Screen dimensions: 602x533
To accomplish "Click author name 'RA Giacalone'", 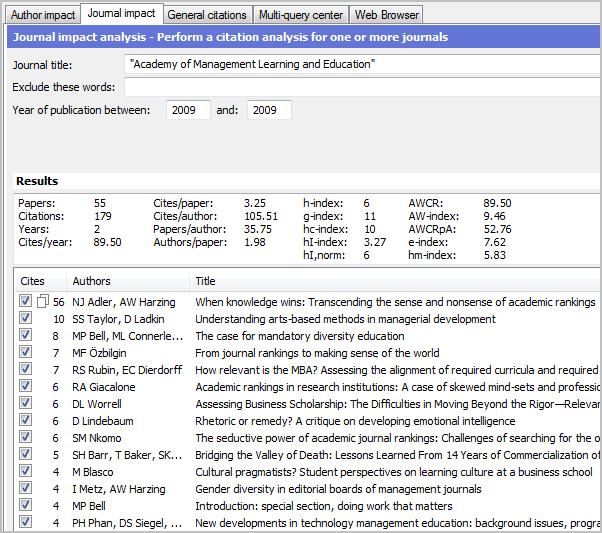I will click(104, 387).
